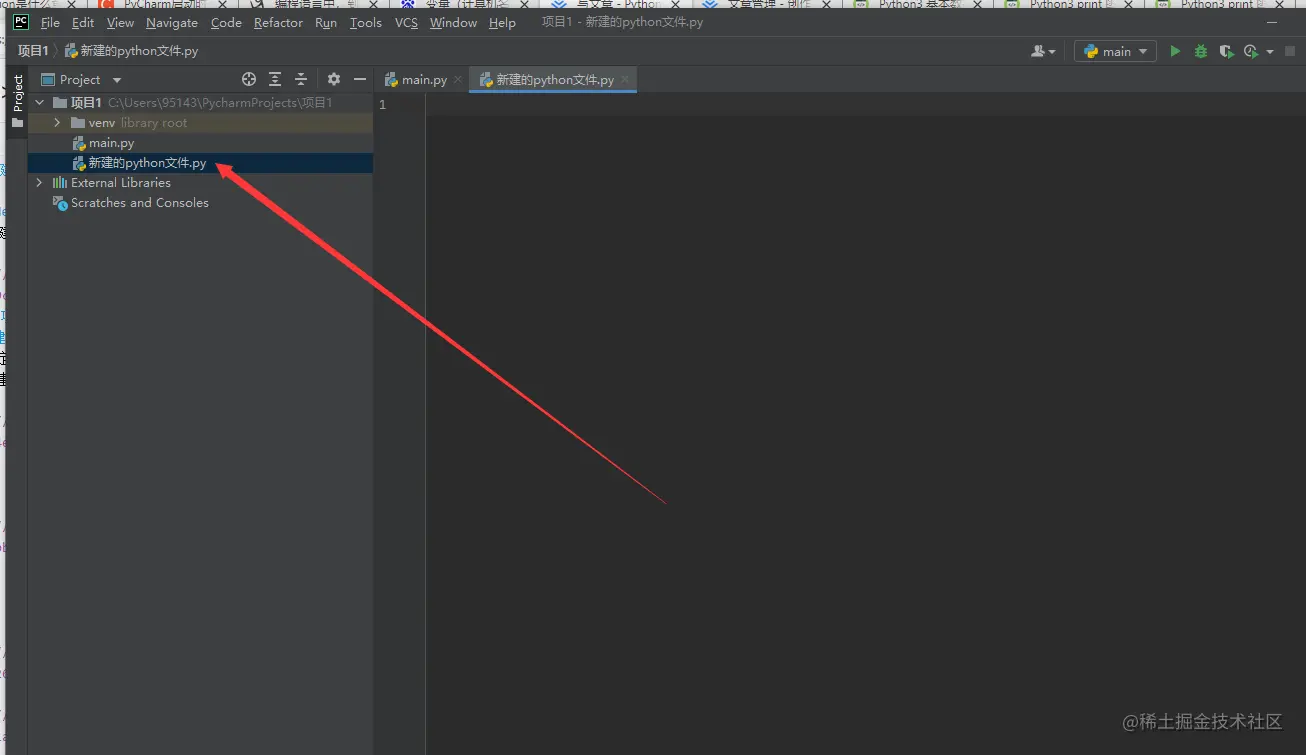The height and width of the screenshot is (755, 1306).
Task: Open the Code With Me user icon
Action: coord(1043,51)
